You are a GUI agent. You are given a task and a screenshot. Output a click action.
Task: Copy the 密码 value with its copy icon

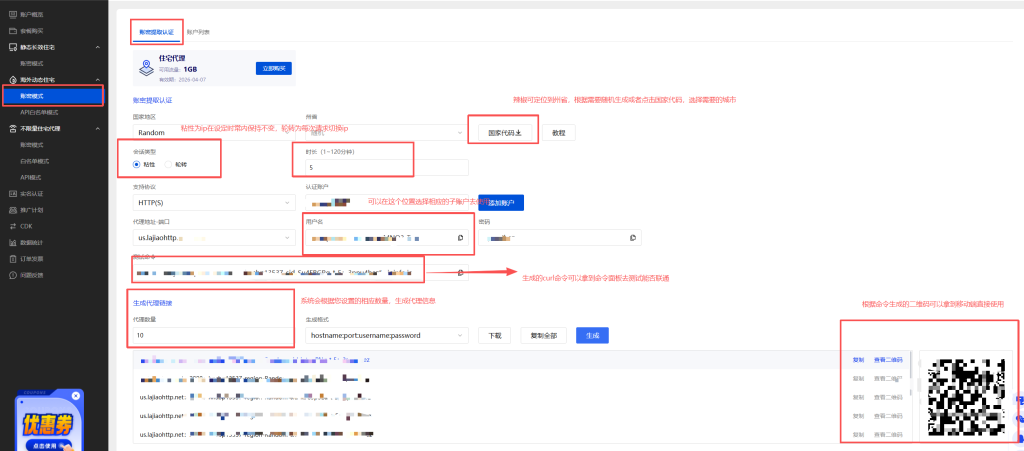click(x=633, y=238)
